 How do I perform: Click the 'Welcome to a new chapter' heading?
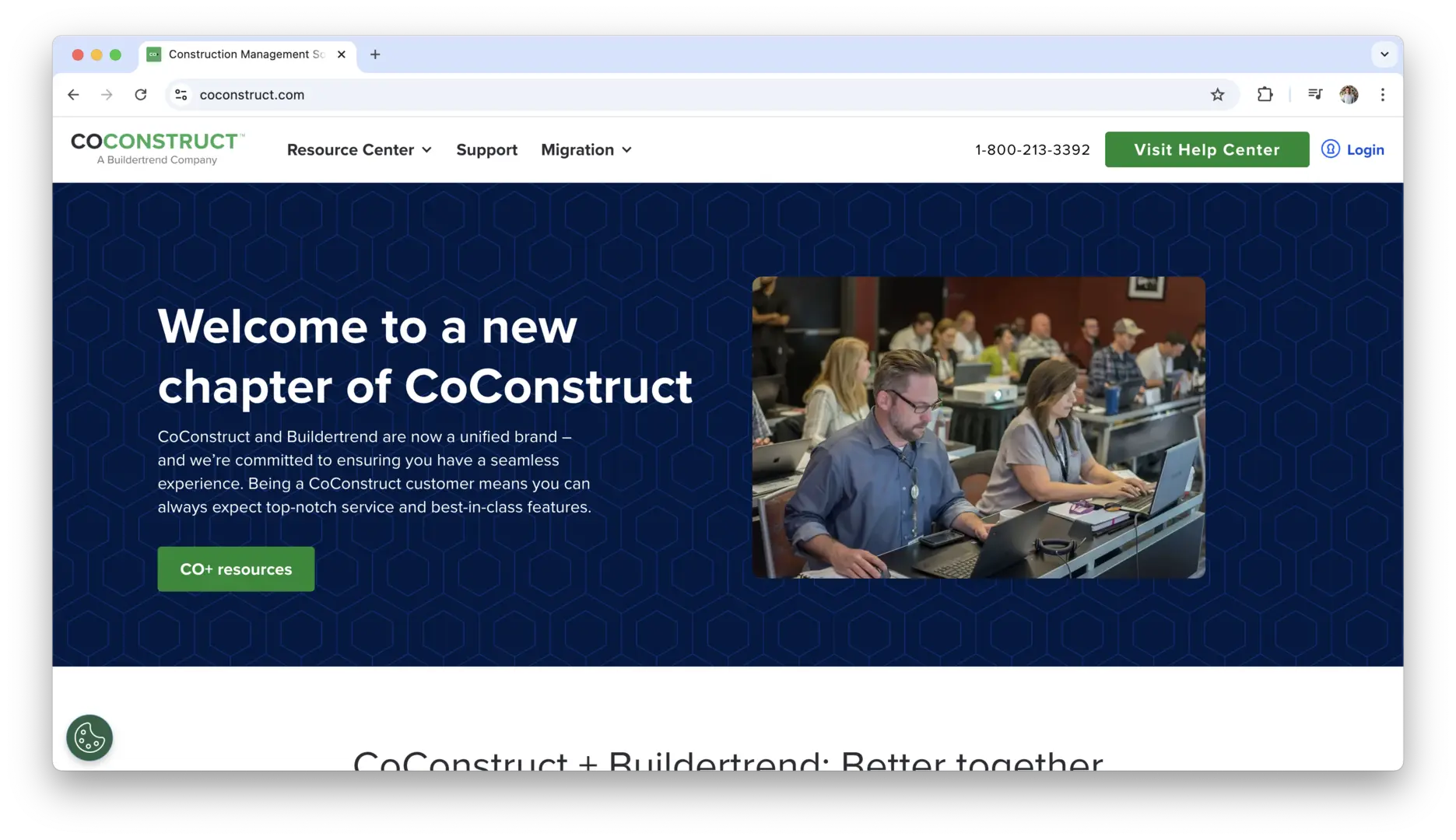click(425, 355)
